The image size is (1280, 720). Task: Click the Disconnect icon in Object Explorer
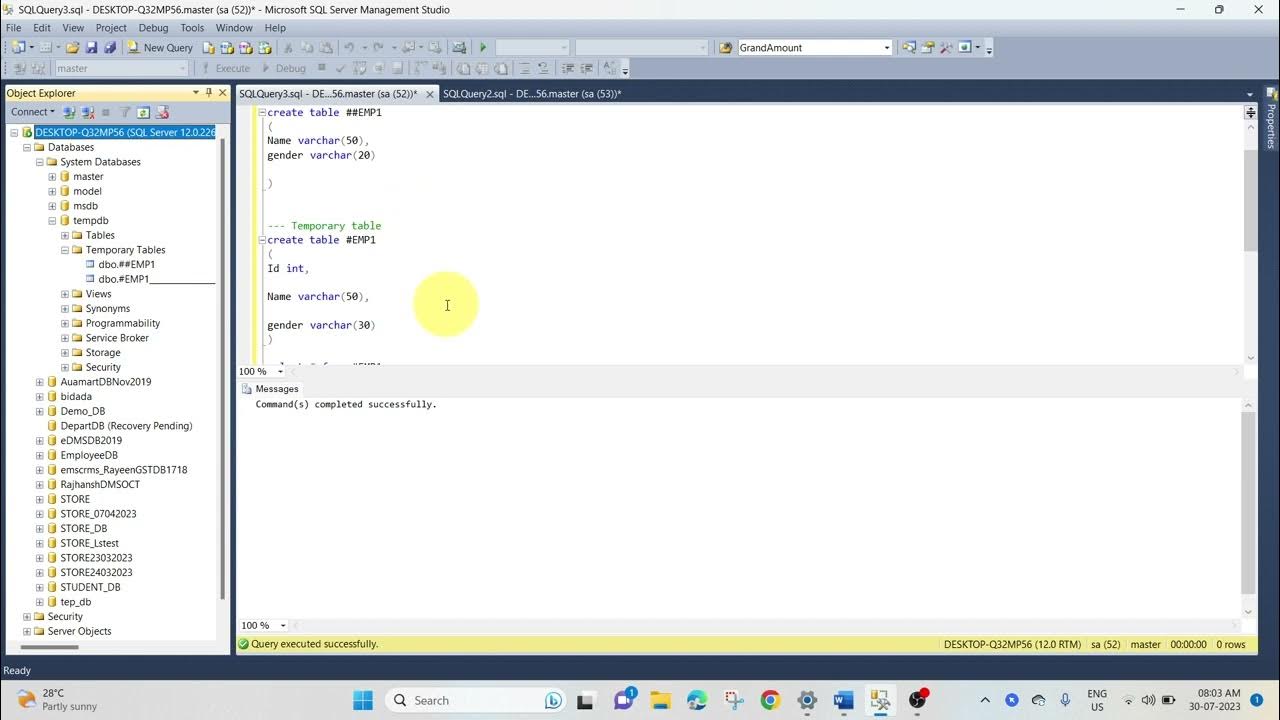tap(87, 112)
